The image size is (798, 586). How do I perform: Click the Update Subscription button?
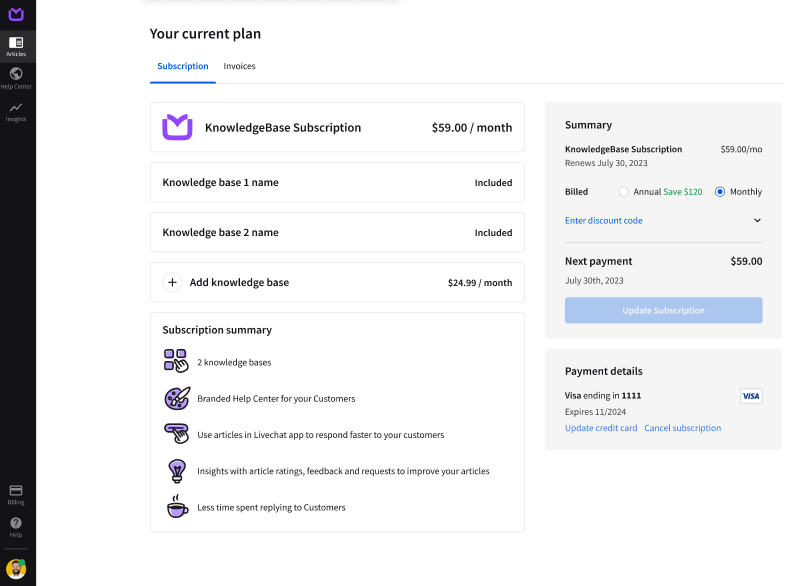point(664,310)
